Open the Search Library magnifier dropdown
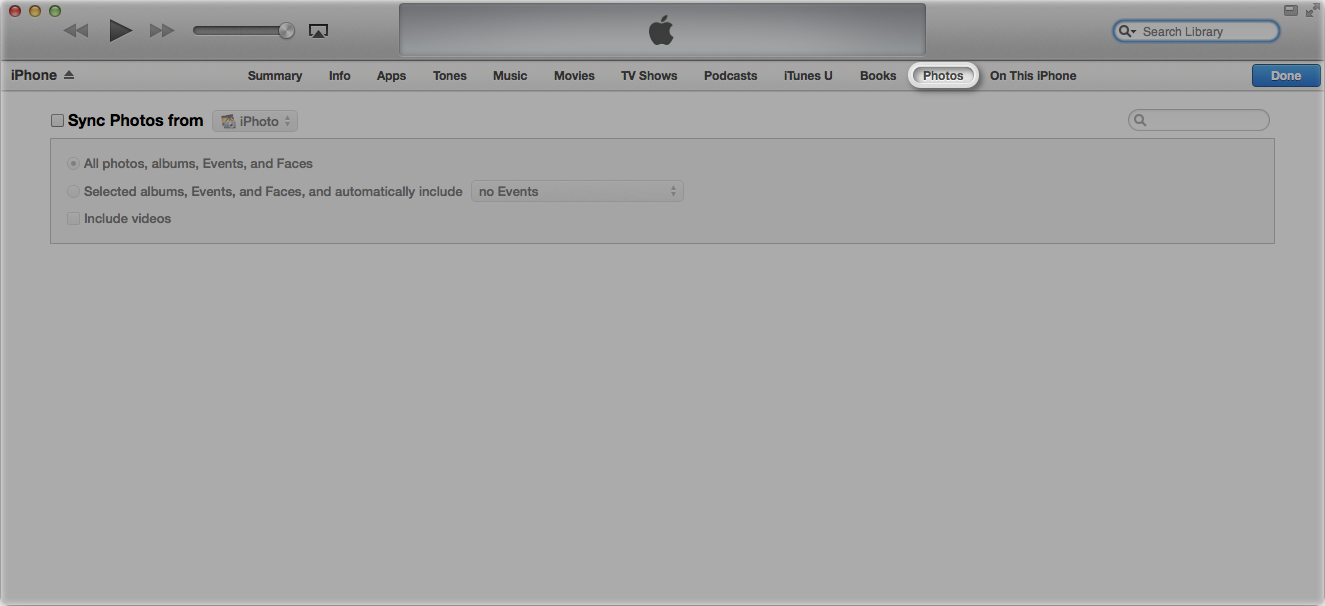This screenshot has width=1325, height=606. [x=1128, y=31]
